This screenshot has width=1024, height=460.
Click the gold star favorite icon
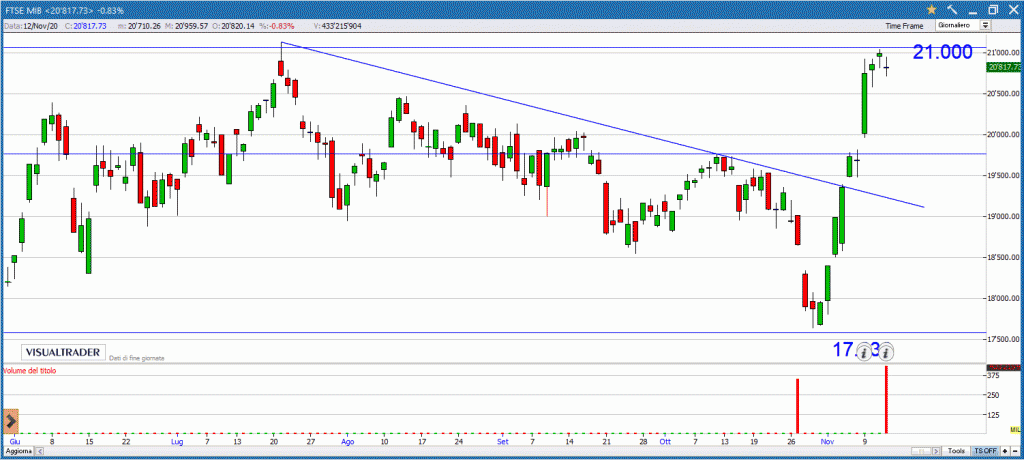click(x=931, y=9)
